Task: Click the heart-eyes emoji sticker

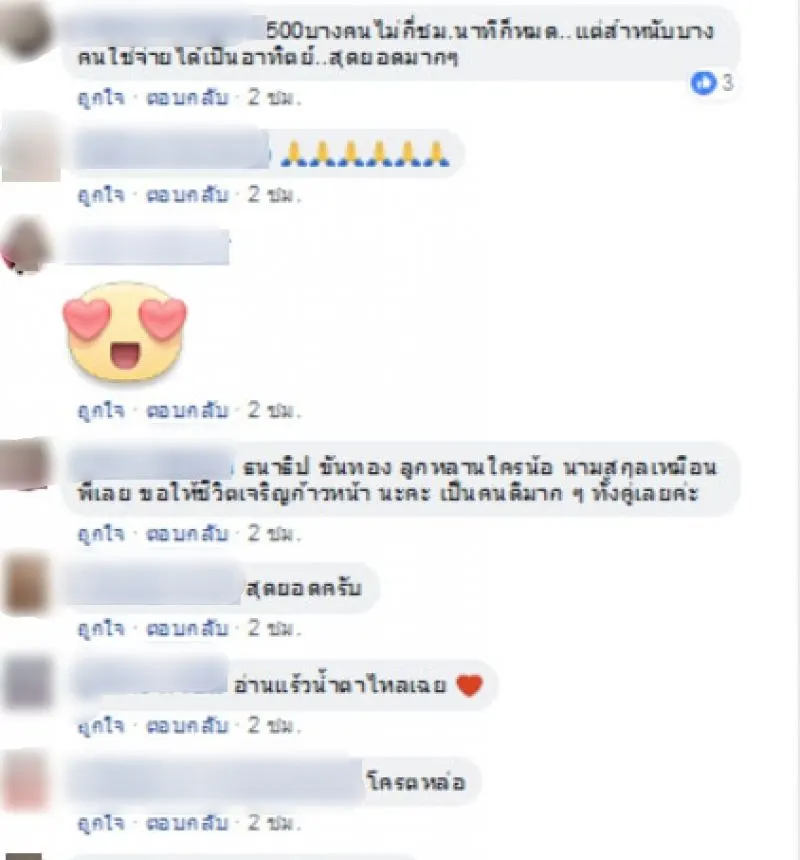Action: point(124,331)
